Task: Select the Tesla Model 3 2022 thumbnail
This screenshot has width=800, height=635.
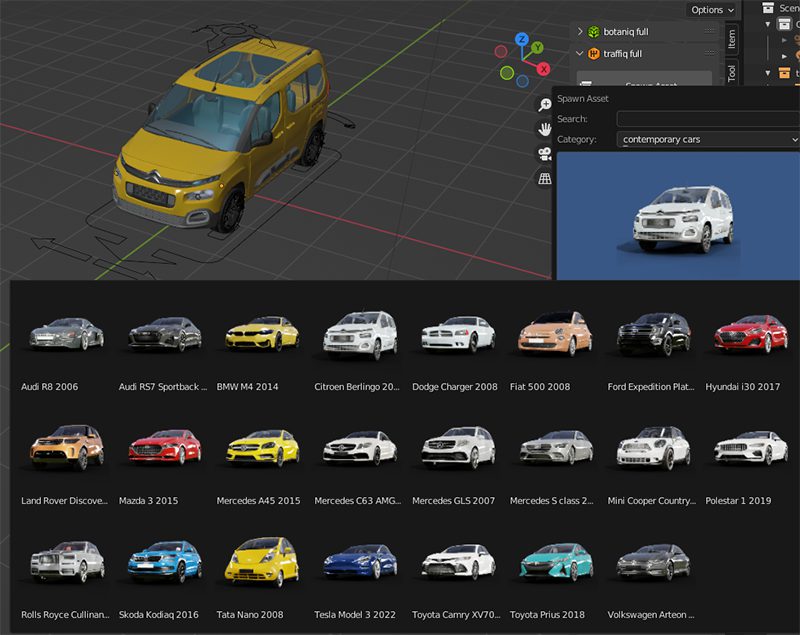Action: pos(360,563)
